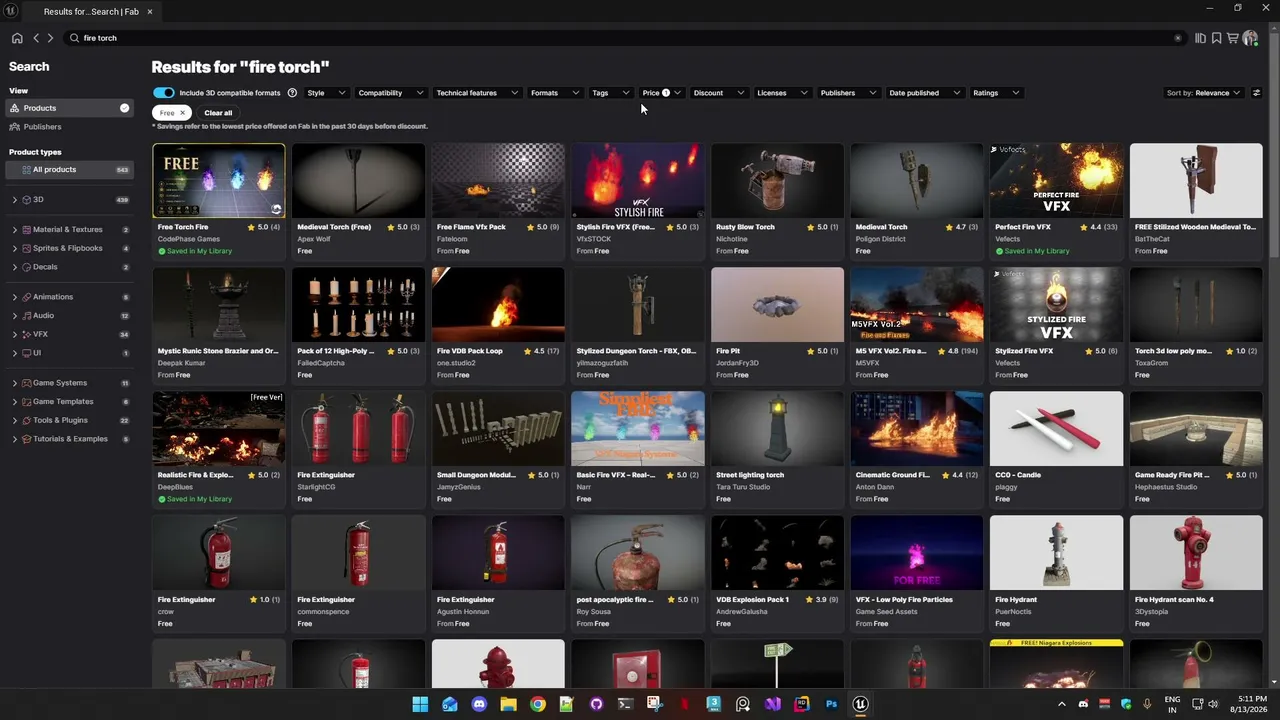Change the Sort by Relevance dropdown
The width and height of the screenshot is (1280, 720).
tap(1203, 93)
